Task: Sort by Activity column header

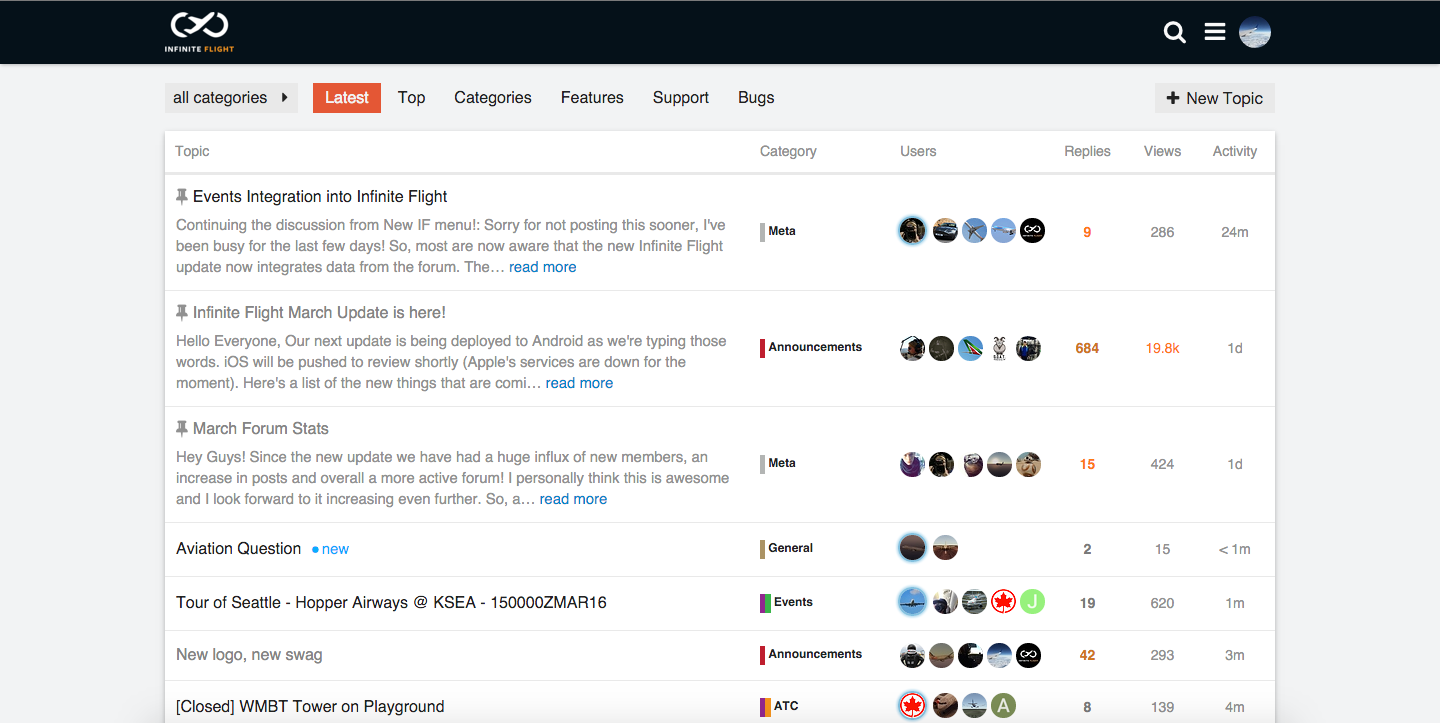Action: pyautogui.click(x=1235, y=151)
